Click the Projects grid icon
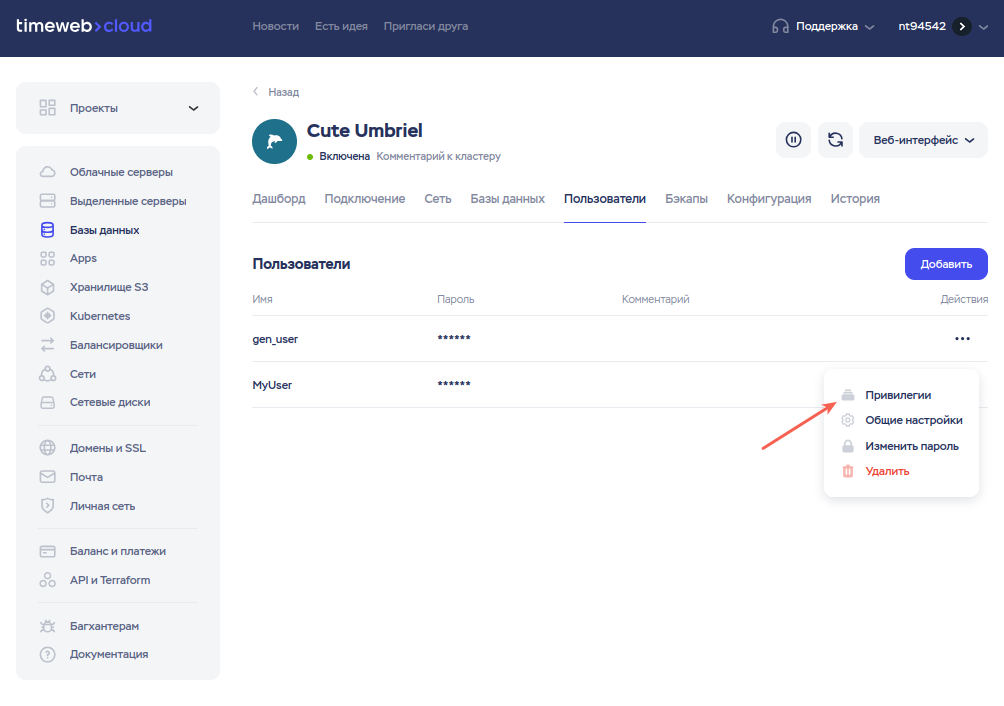 [47, 108]
